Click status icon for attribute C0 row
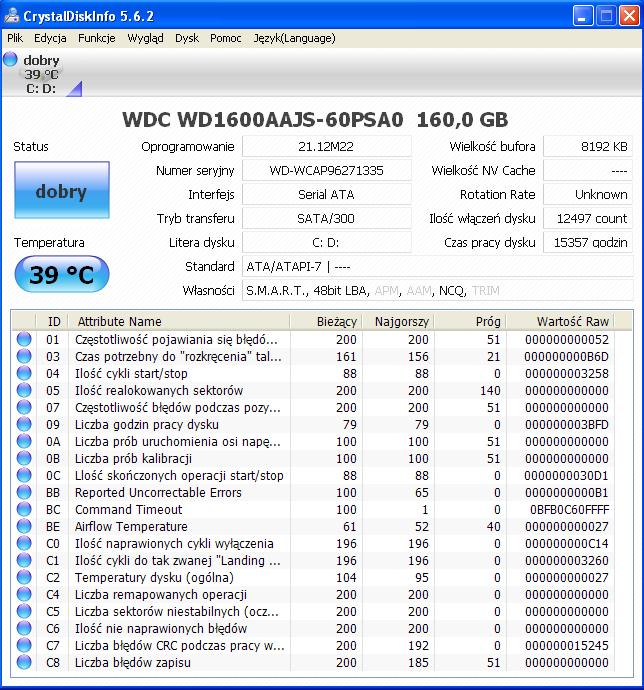Image resolution: width=644 pixels, height=690 pixels. click(x=24, y=543)
